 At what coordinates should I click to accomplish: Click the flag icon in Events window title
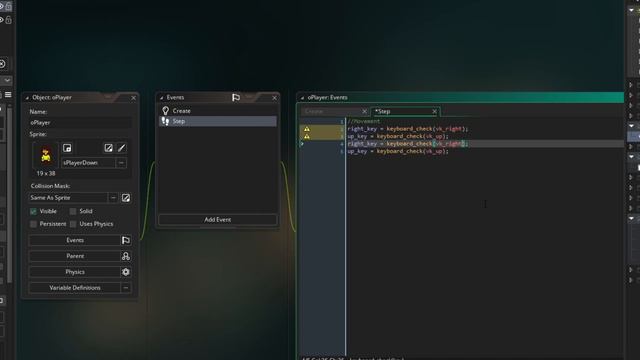pos(236,98)
